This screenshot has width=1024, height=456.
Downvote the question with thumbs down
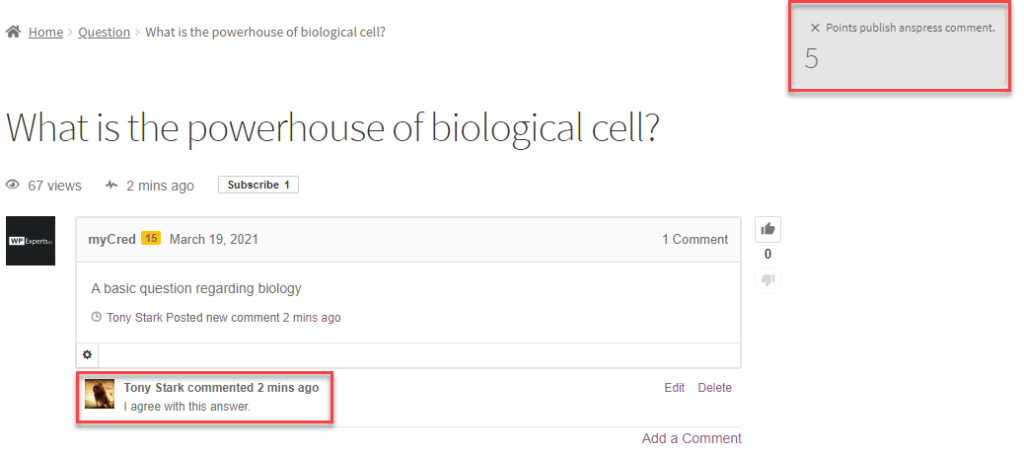(768, 280)
